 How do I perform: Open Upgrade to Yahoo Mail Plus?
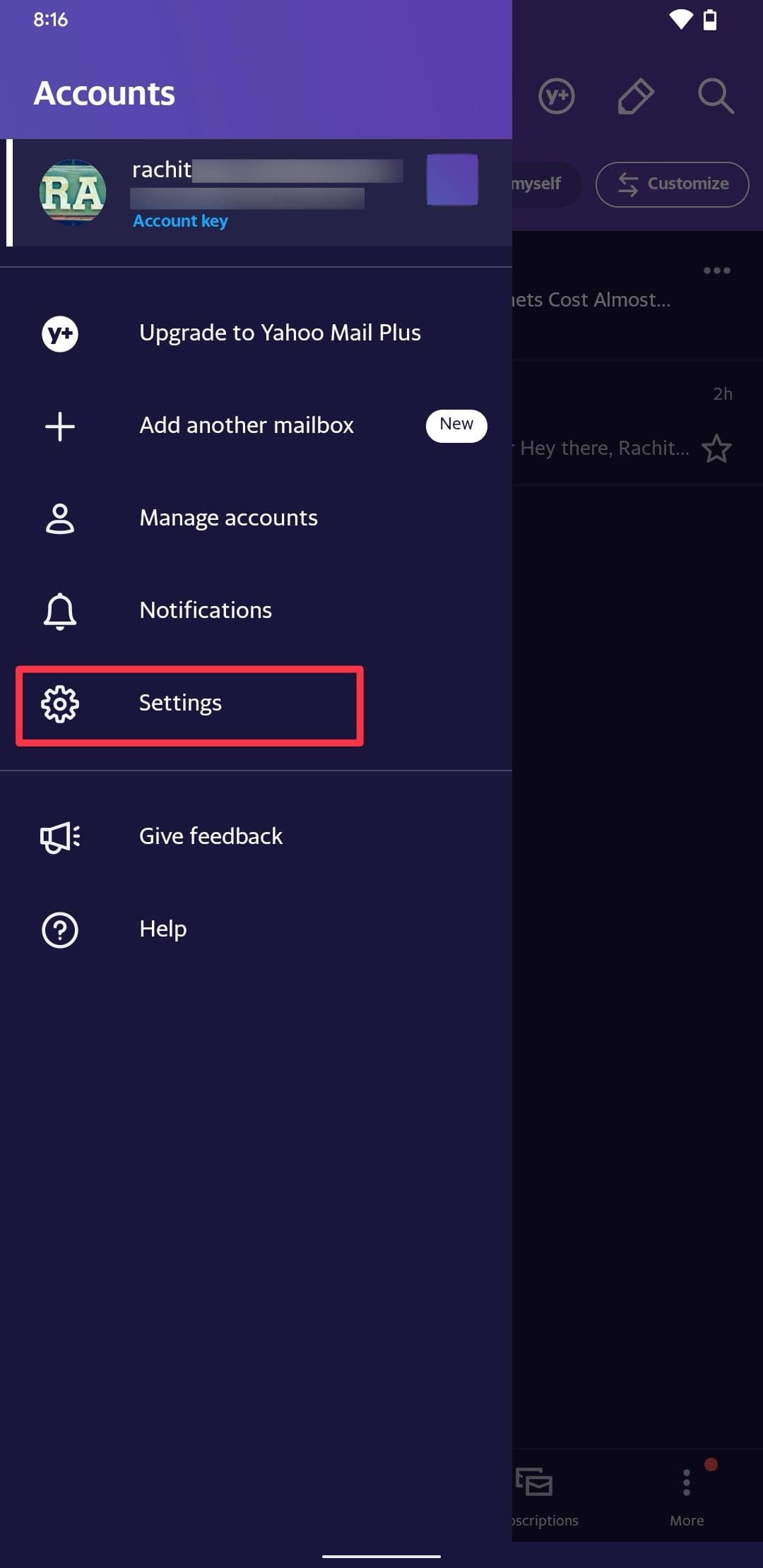click(x=280, y=333)
